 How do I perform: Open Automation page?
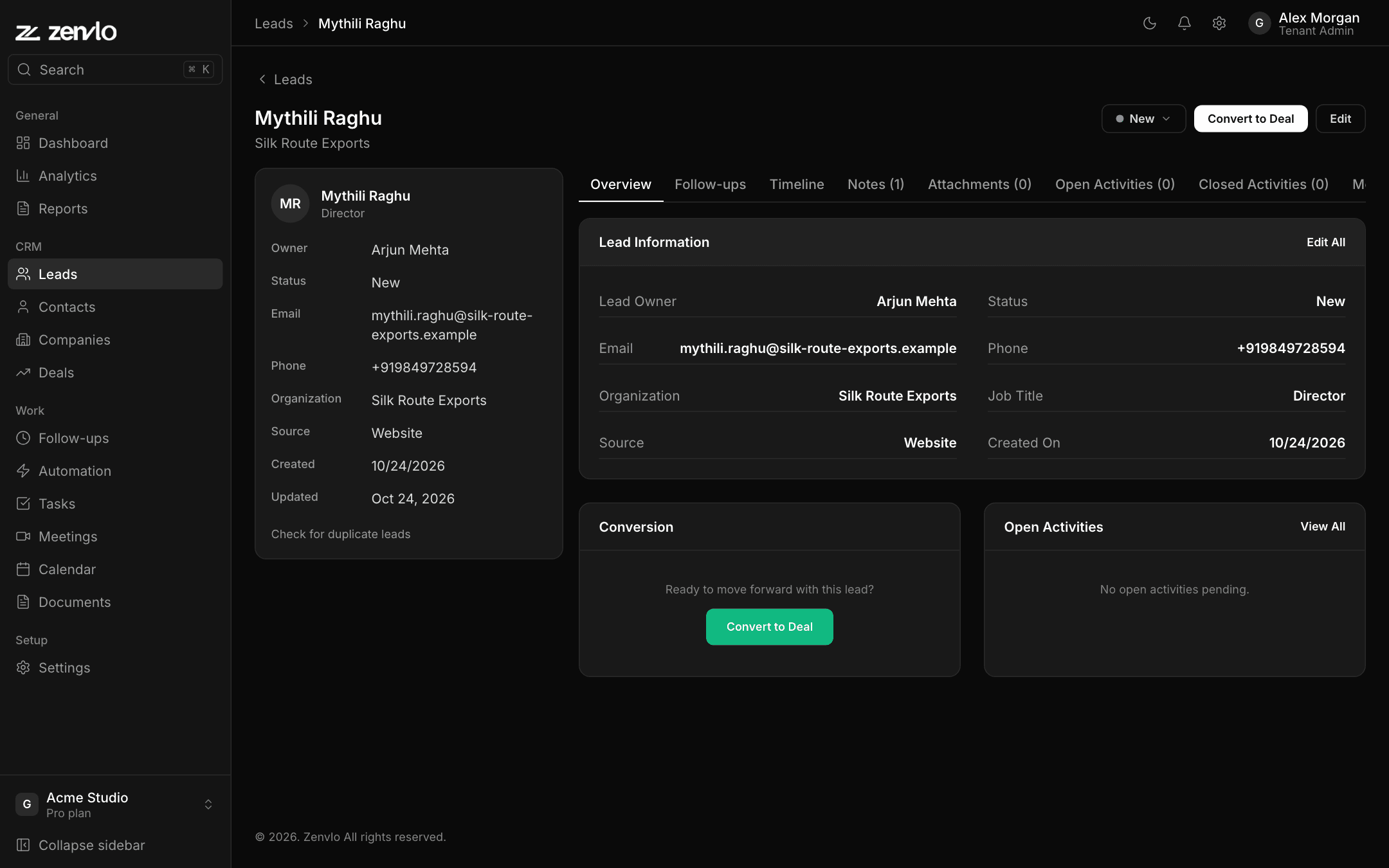tap(115, 471)
